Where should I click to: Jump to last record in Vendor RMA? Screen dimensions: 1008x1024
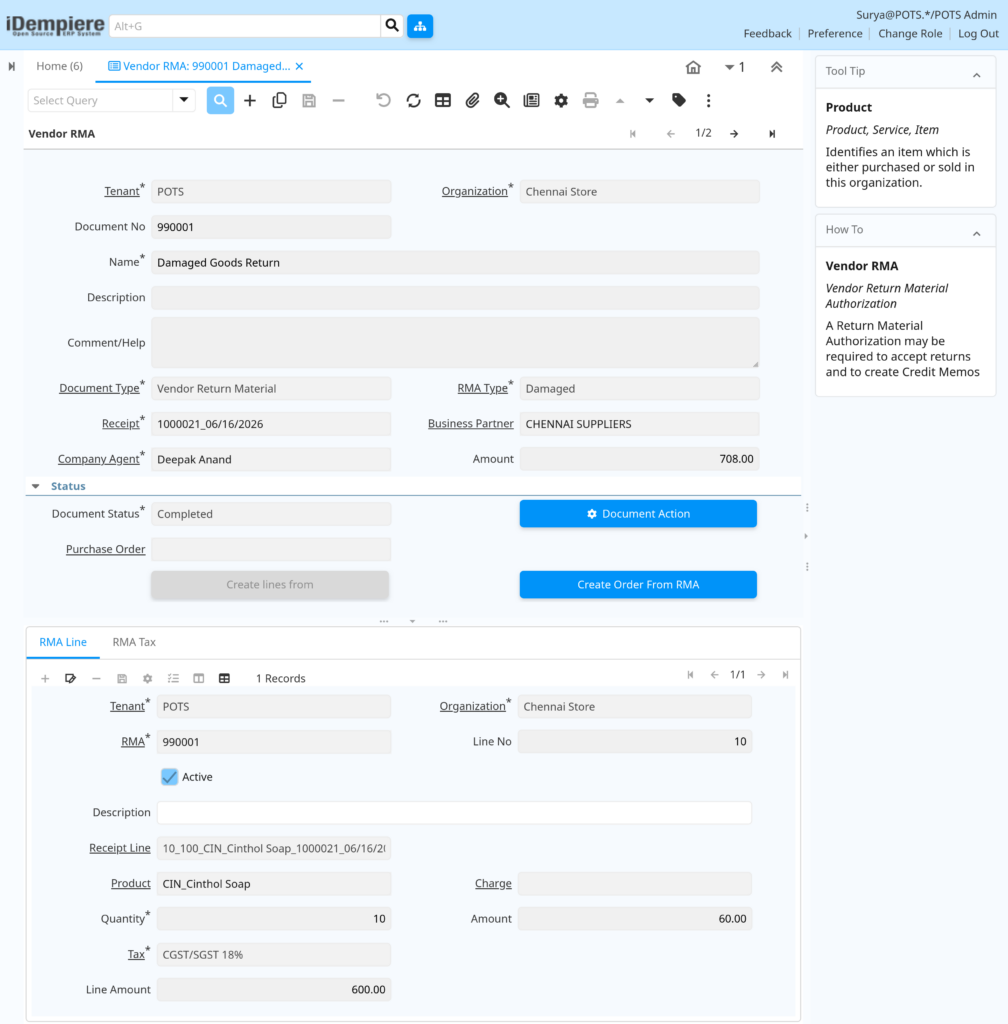(x=772, y=134)
